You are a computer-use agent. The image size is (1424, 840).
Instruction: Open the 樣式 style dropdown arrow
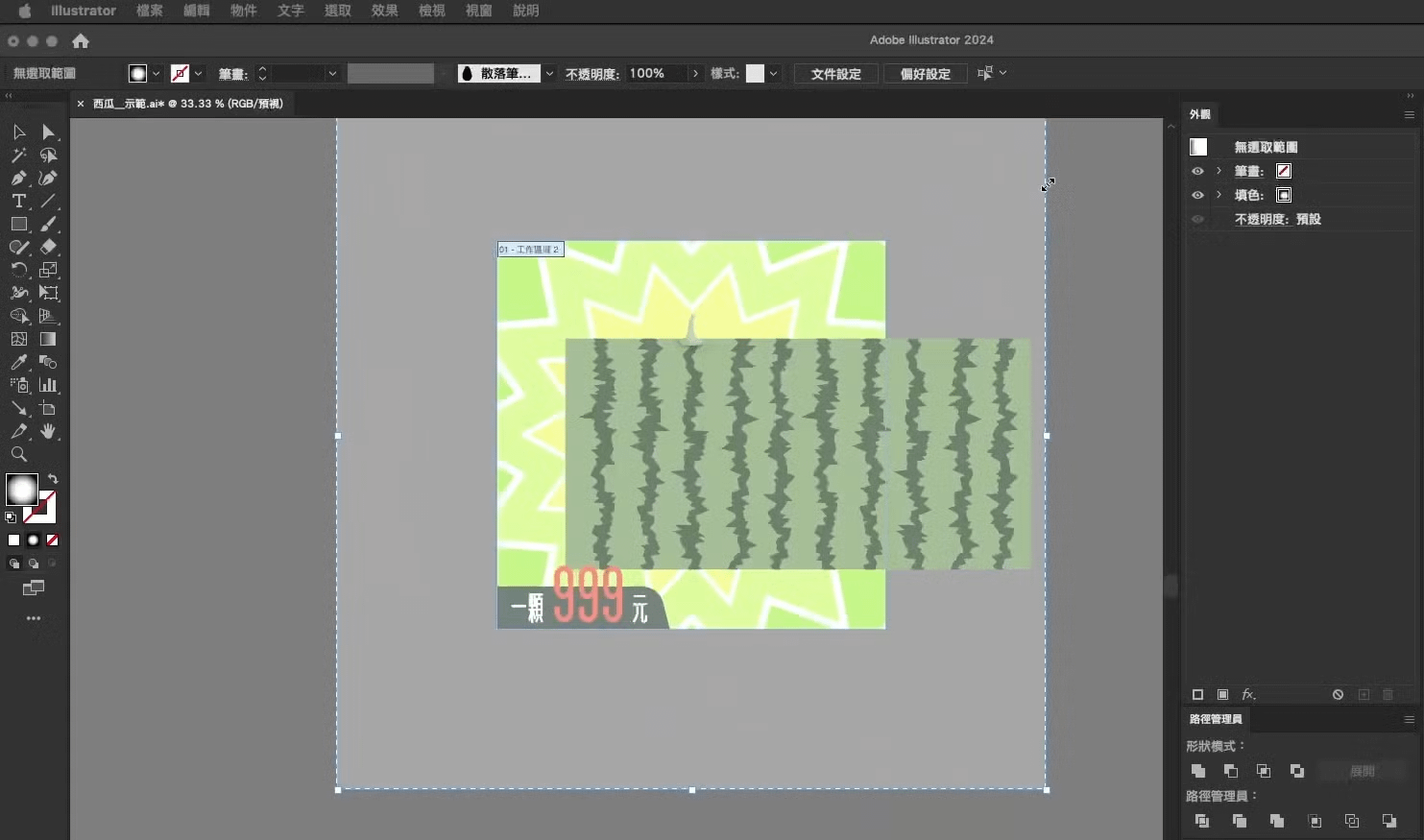point(773,74)
